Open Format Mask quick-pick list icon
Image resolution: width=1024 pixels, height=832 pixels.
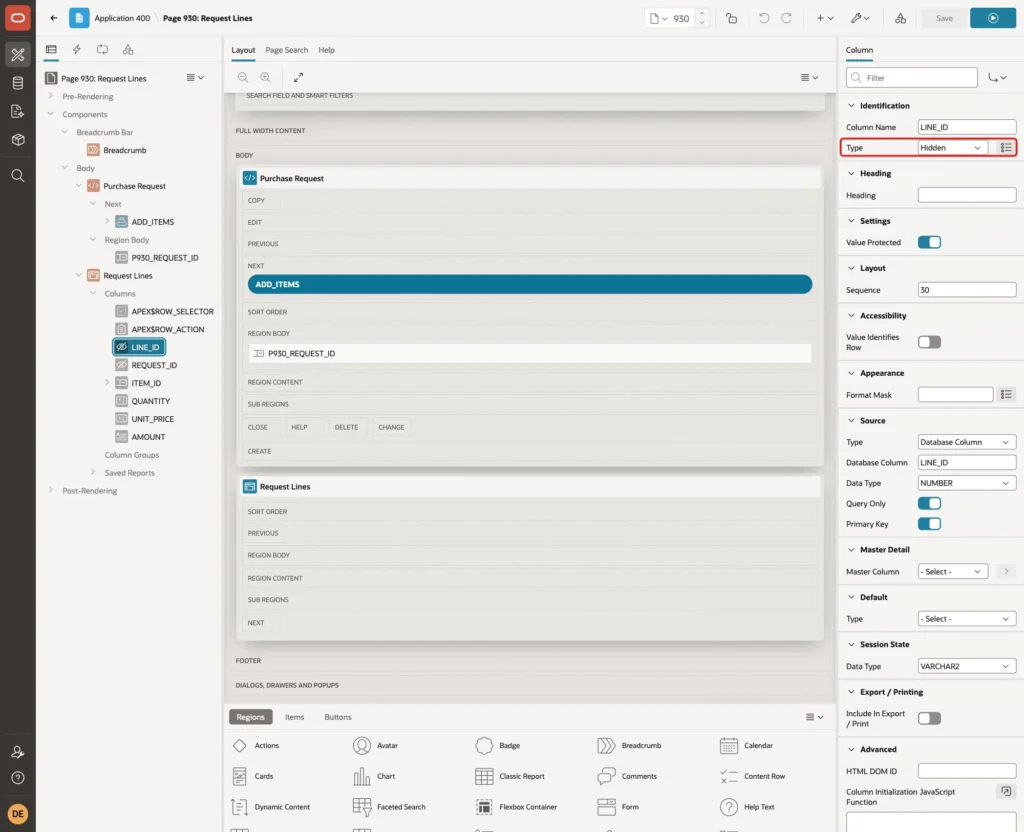point(1006,394)
